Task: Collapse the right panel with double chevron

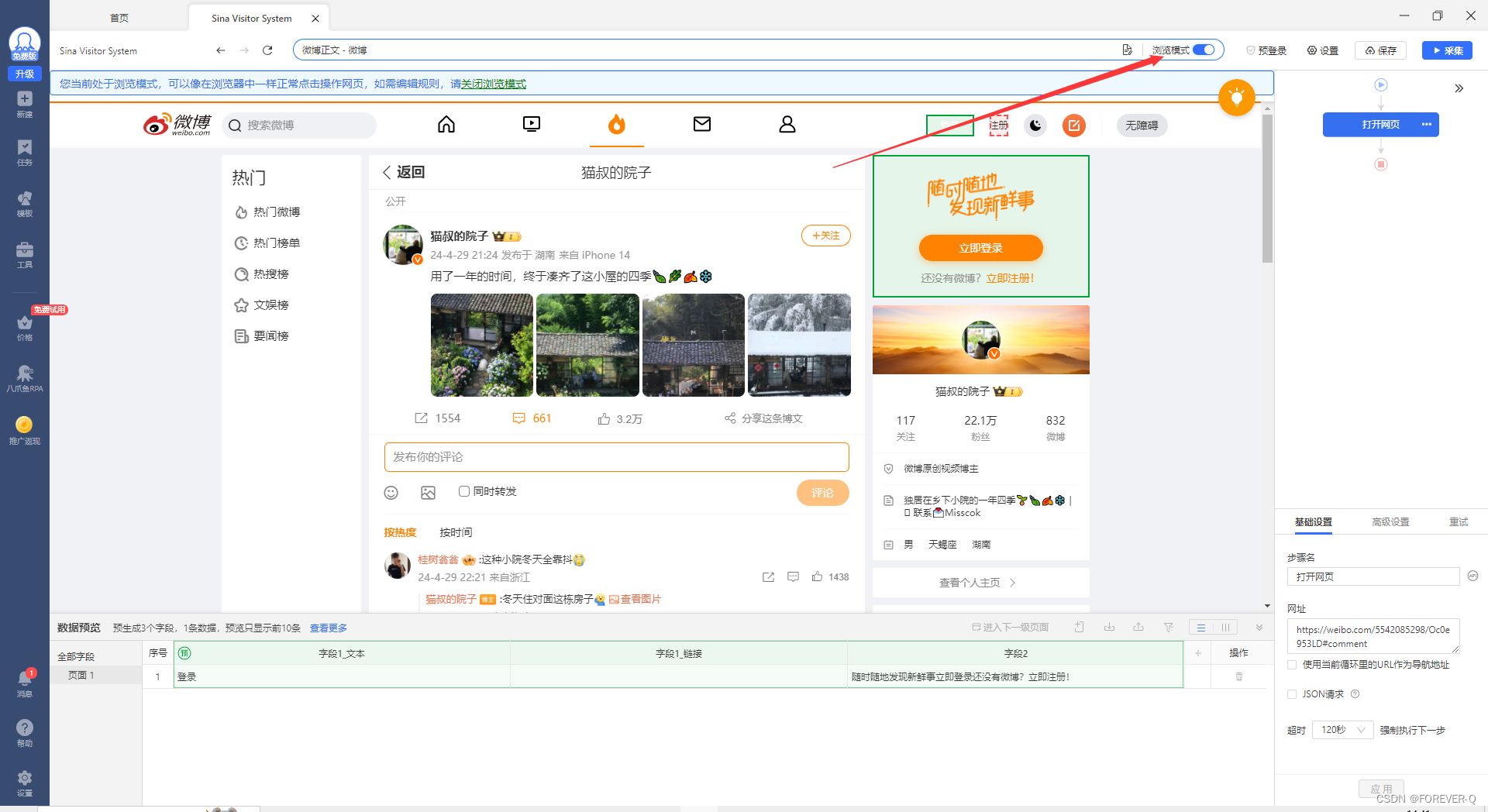Action: click(1459, 88)
